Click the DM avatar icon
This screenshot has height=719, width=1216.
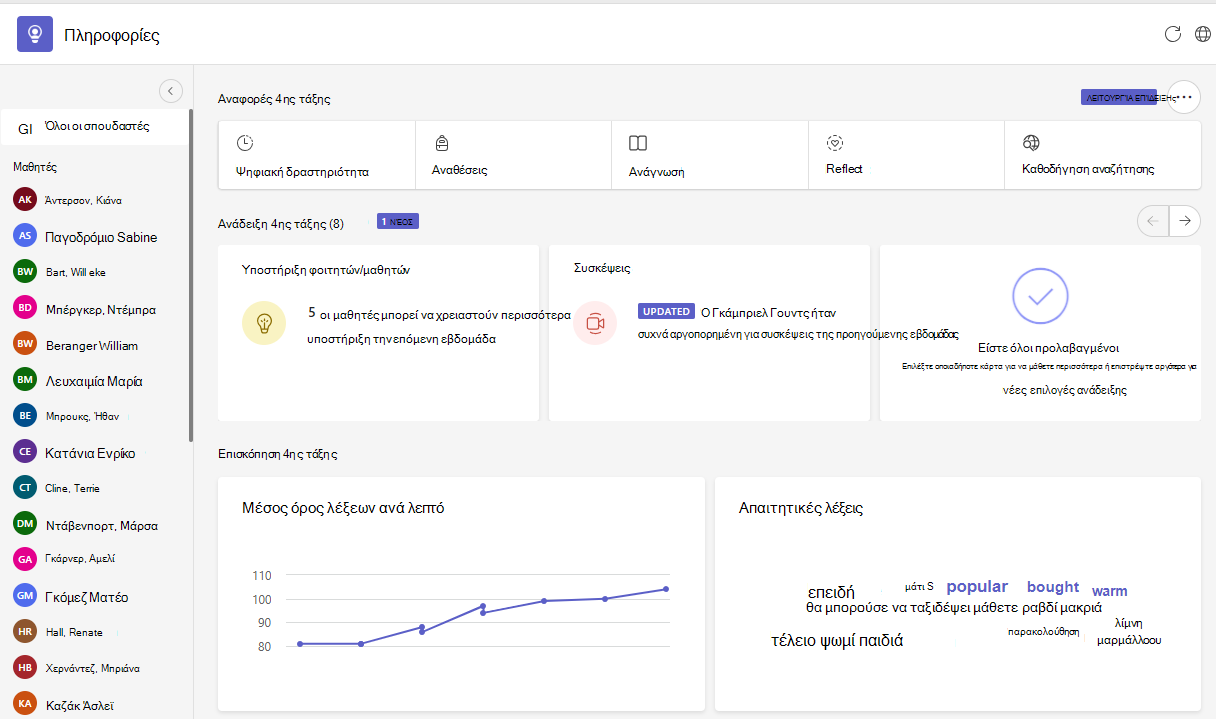(x=25, y=524)
